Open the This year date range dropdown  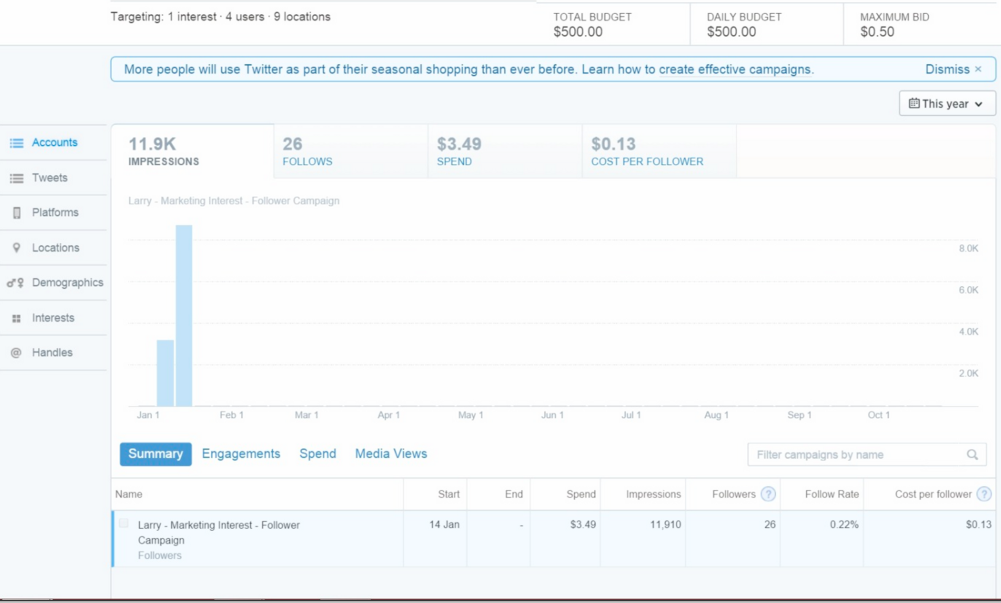947,104
